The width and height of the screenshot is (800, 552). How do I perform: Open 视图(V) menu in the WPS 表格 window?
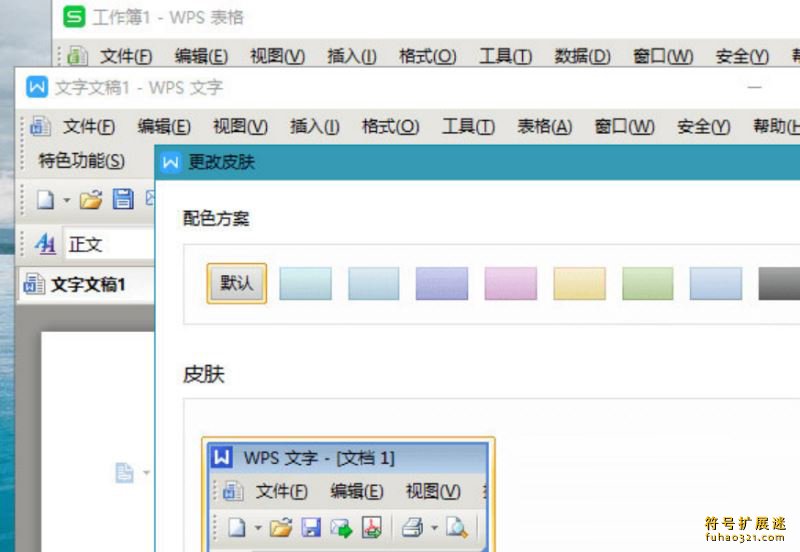coord(277,56)
